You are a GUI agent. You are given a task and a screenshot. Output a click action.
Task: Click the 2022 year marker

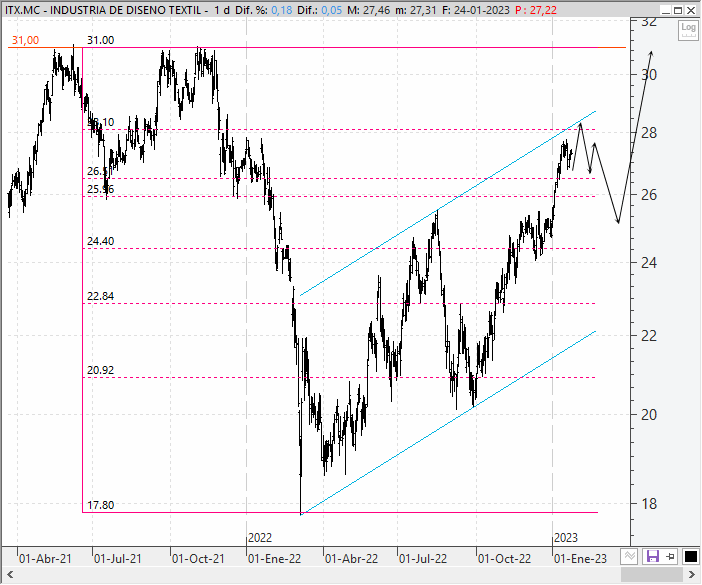[x=260, y=538]
